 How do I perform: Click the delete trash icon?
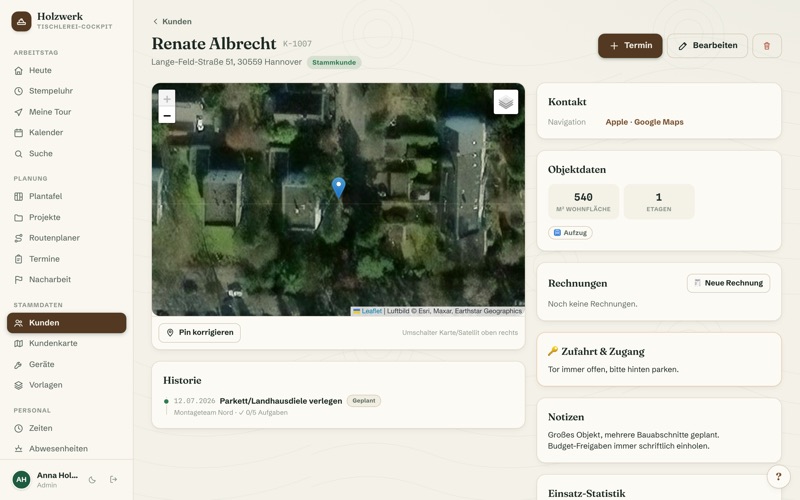coord(766,46)
